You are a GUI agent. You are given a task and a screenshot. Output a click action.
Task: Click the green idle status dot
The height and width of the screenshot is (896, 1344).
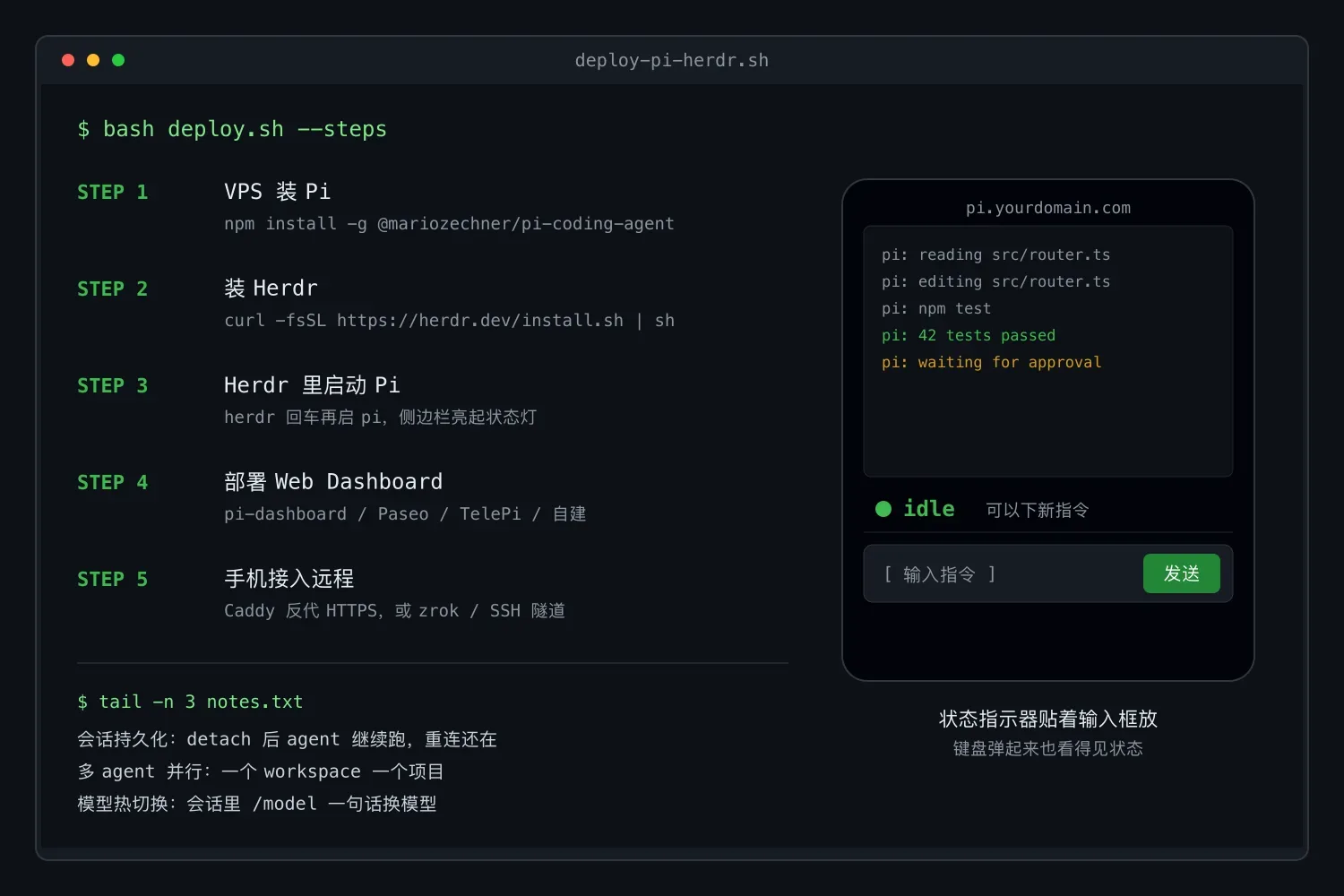pyautogui.click(x=883, y=509)
